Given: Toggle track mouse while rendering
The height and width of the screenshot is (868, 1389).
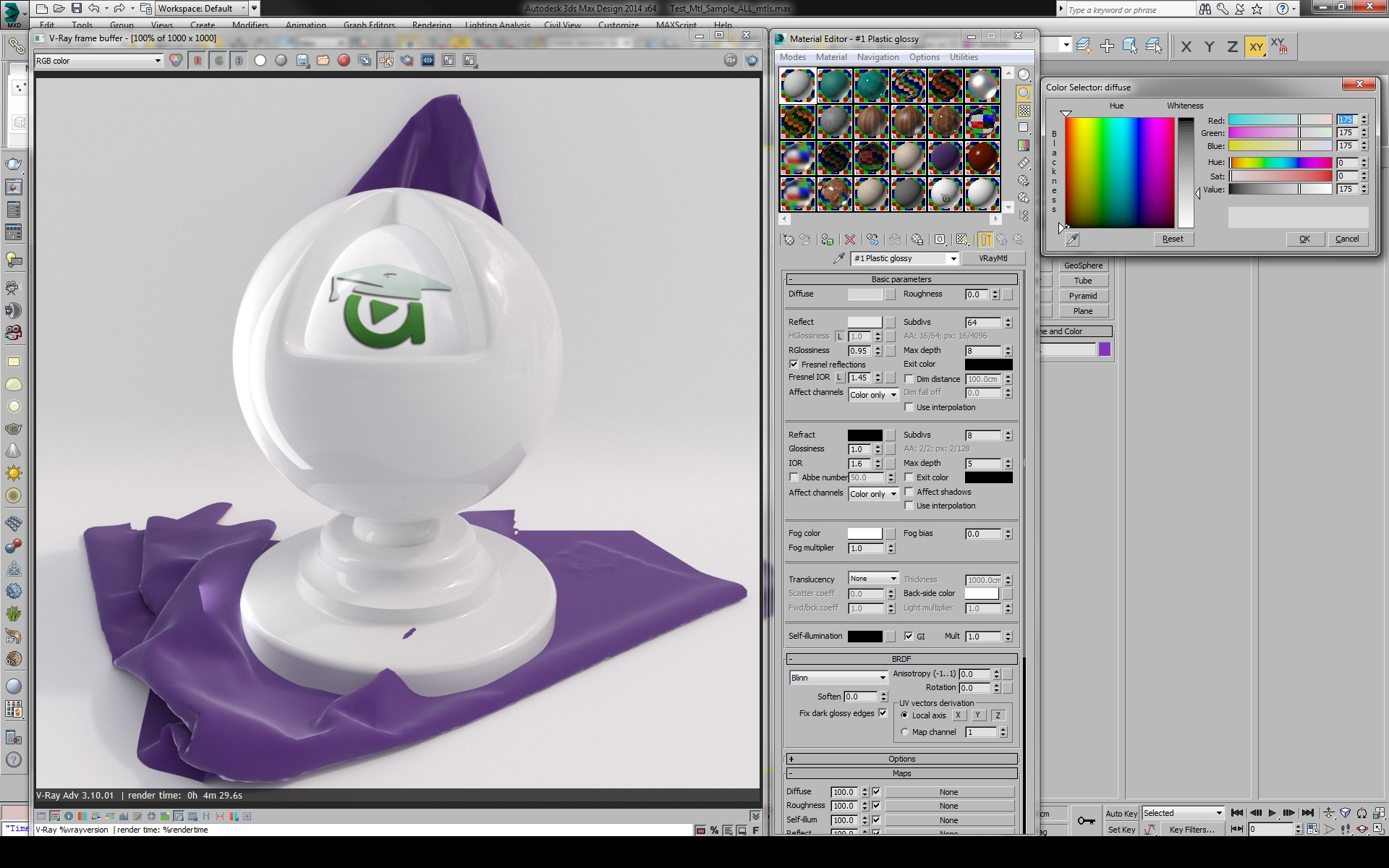Looking at the screenshot, I should click(386, 61).
